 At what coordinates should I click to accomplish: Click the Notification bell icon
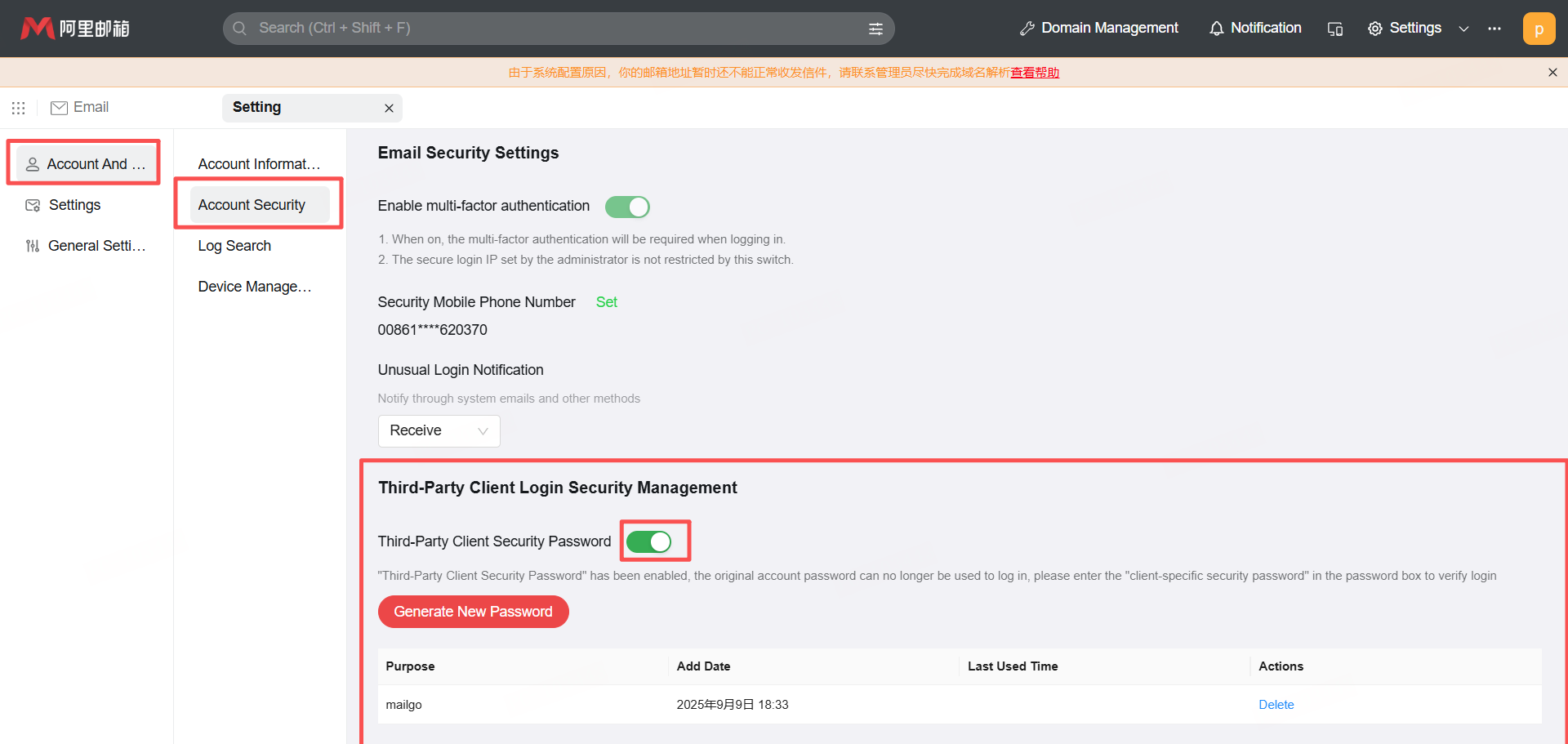[1216, 29]
